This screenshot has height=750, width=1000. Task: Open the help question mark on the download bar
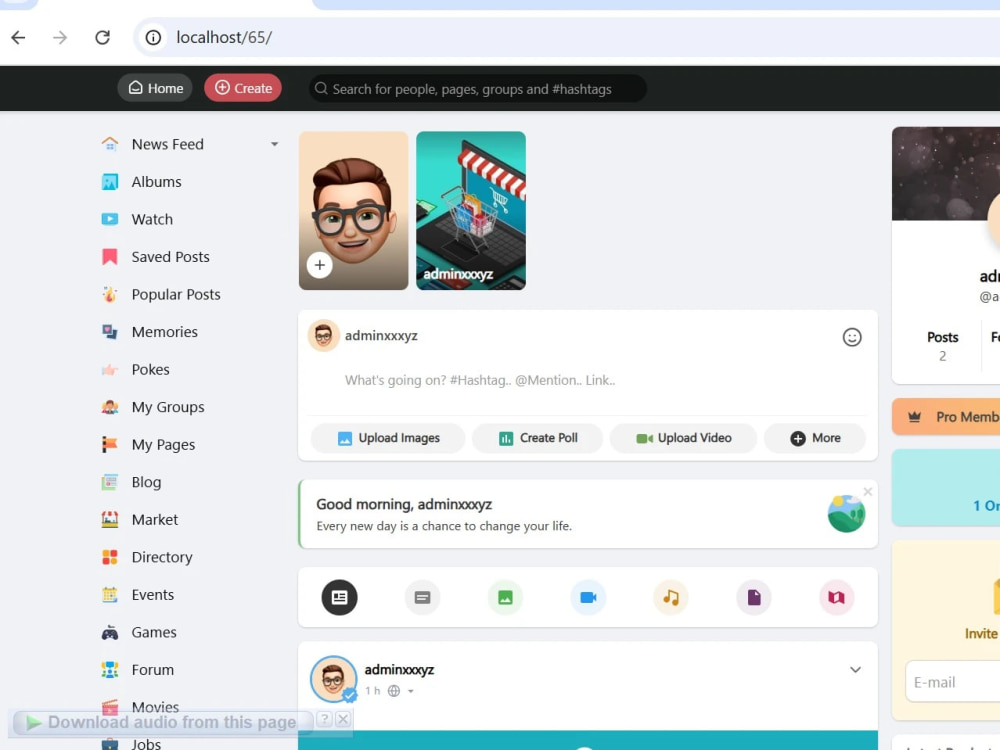pyautogui.click(x=325, y=719)
